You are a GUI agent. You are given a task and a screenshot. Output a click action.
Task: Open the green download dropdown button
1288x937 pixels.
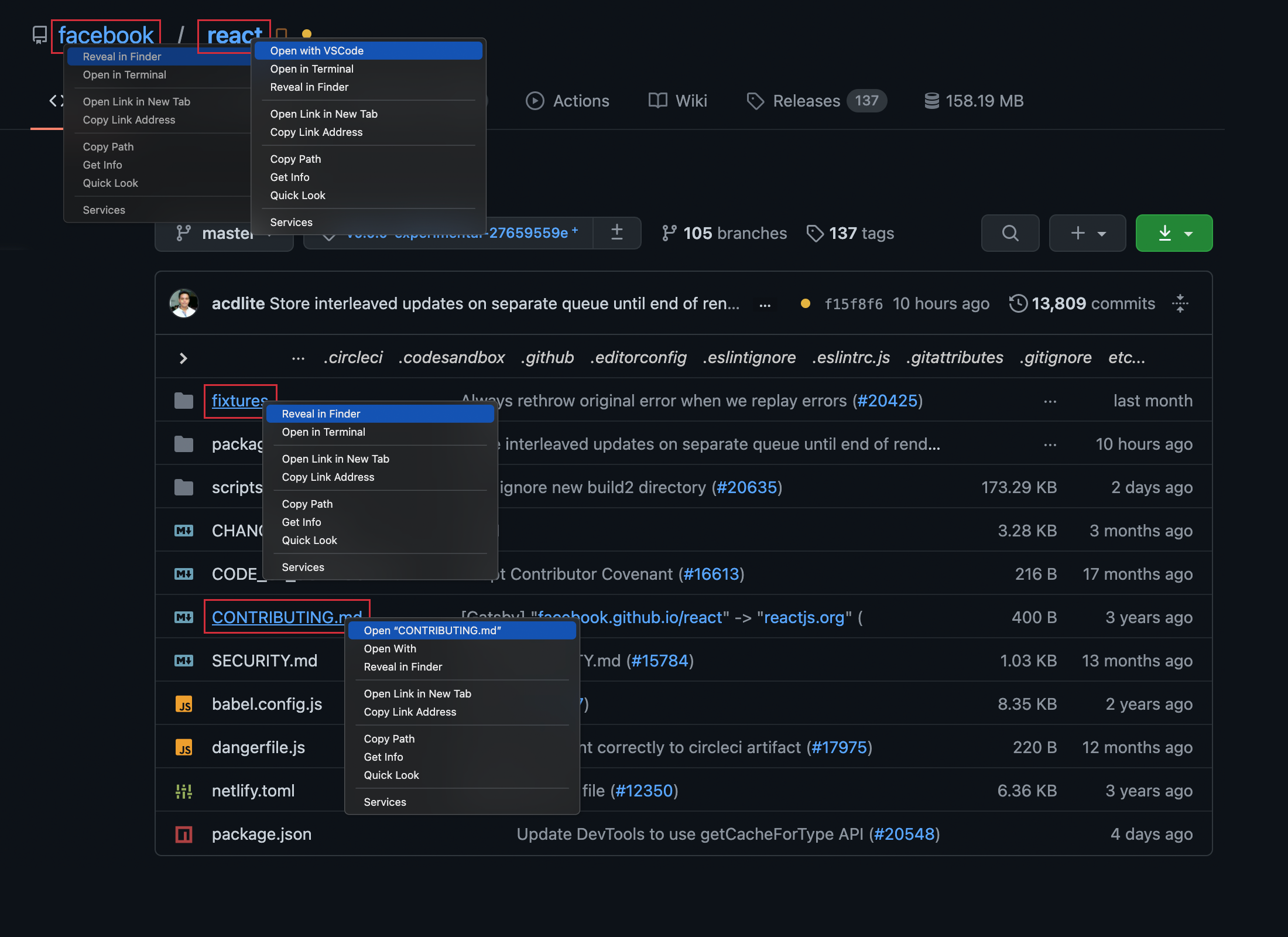(x=1174, y=233)
